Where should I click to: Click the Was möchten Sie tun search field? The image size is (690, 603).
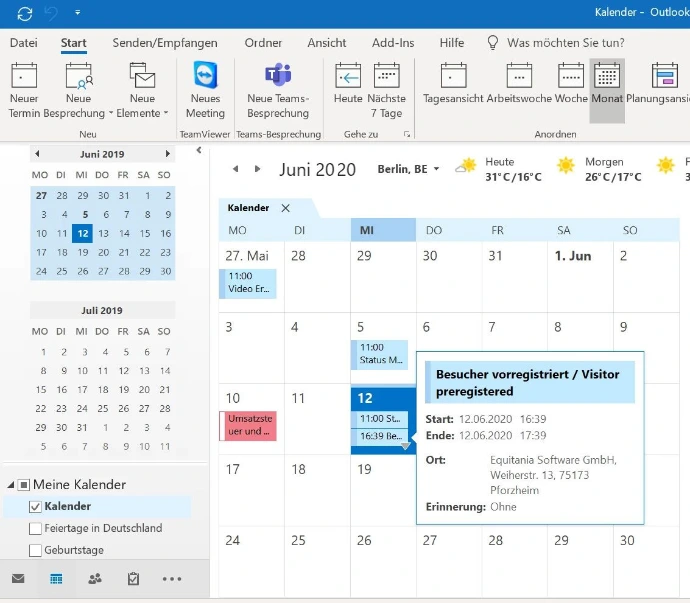coord(566,43)
